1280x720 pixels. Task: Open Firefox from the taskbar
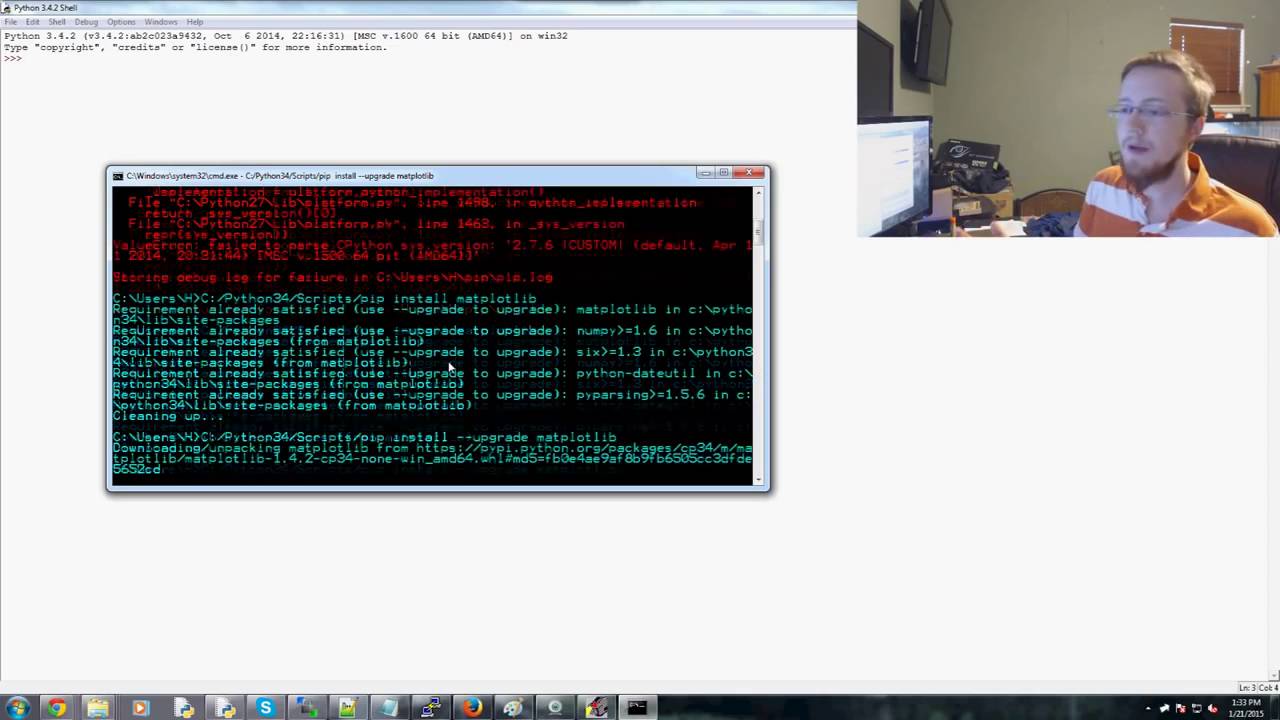coord(472,708)
